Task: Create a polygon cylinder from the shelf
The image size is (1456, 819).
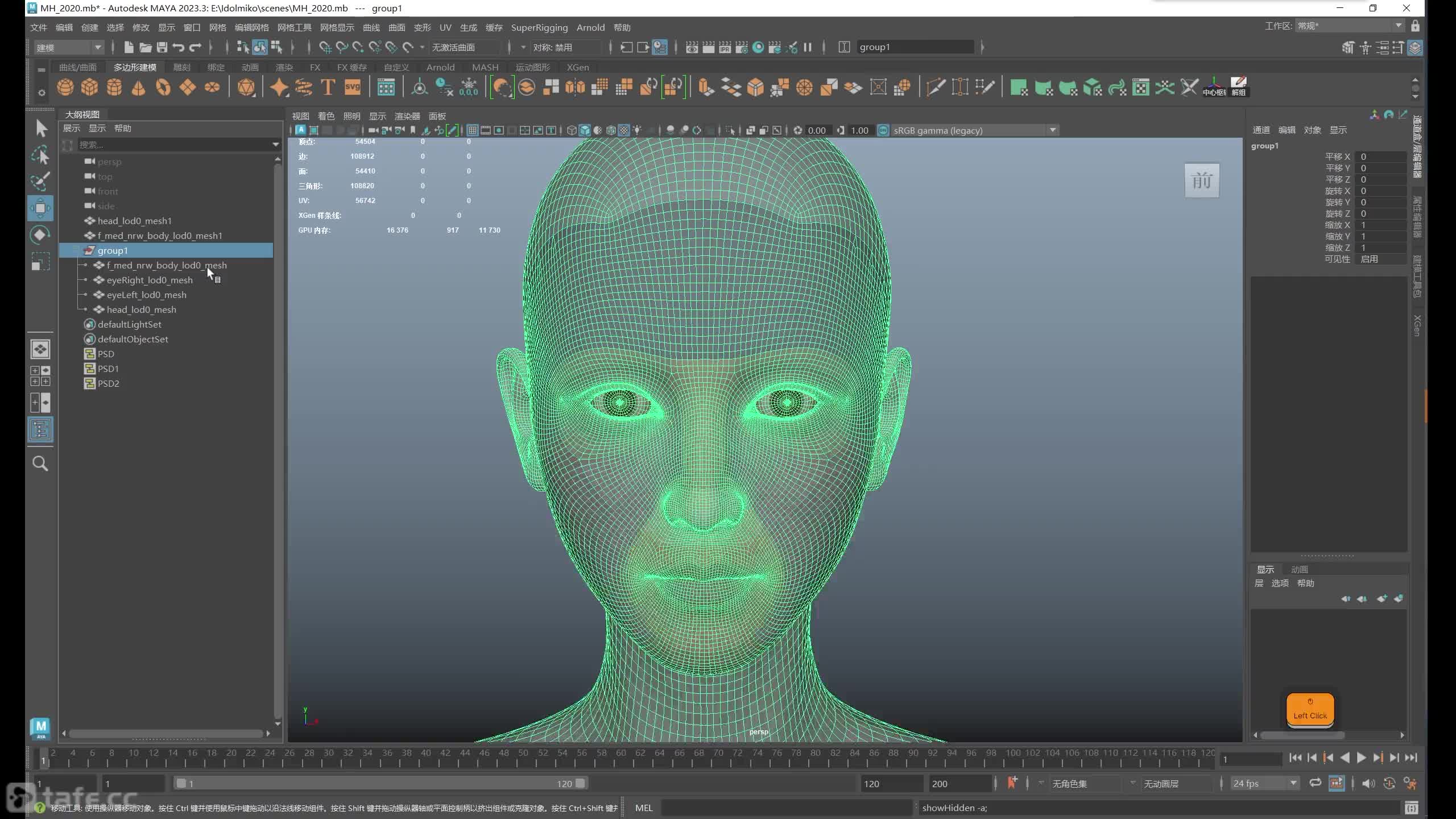Action: pyautogui.click(x=114, y=88)
